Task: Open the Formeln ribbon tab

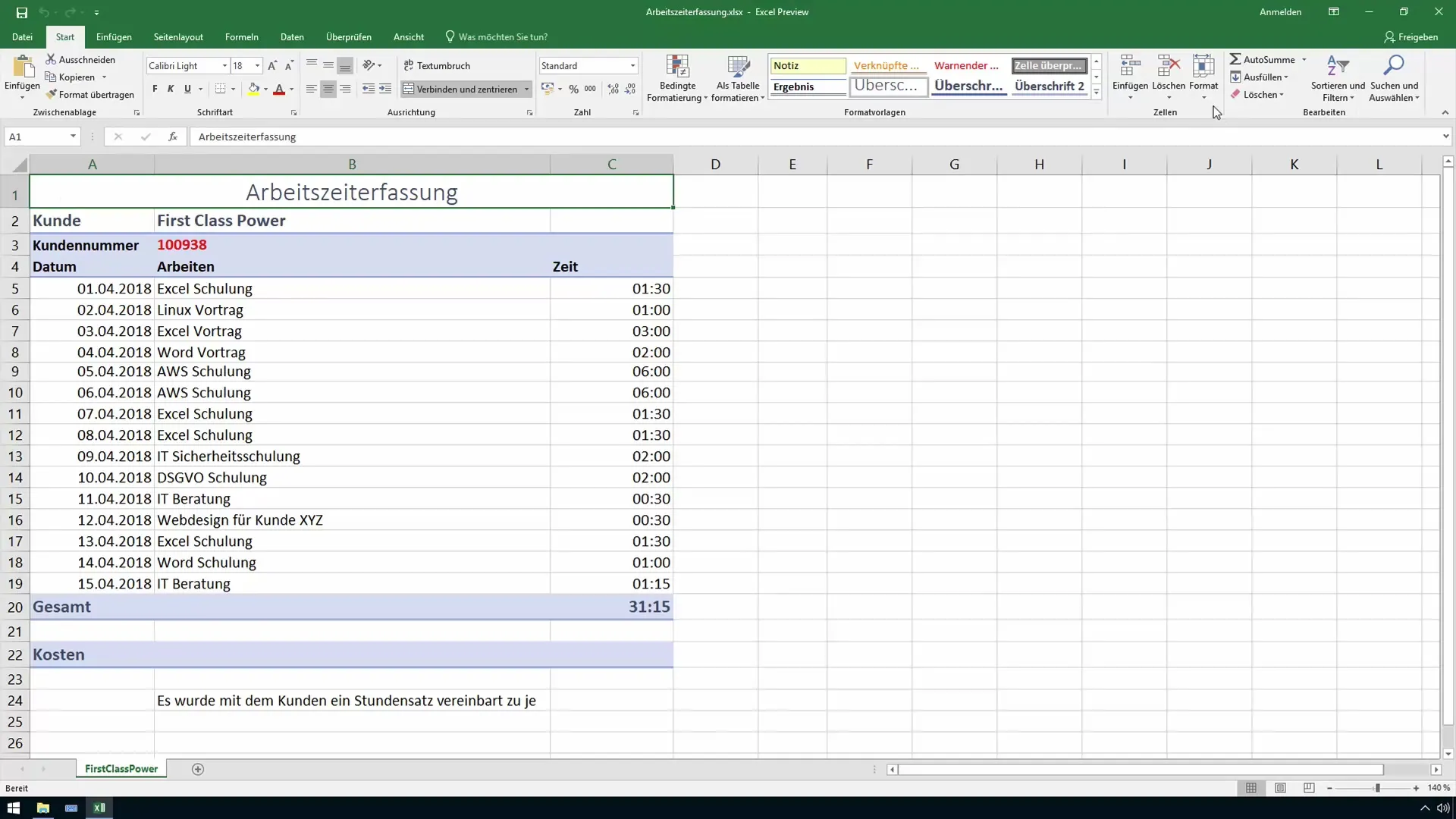Action: tap(241, 36)
